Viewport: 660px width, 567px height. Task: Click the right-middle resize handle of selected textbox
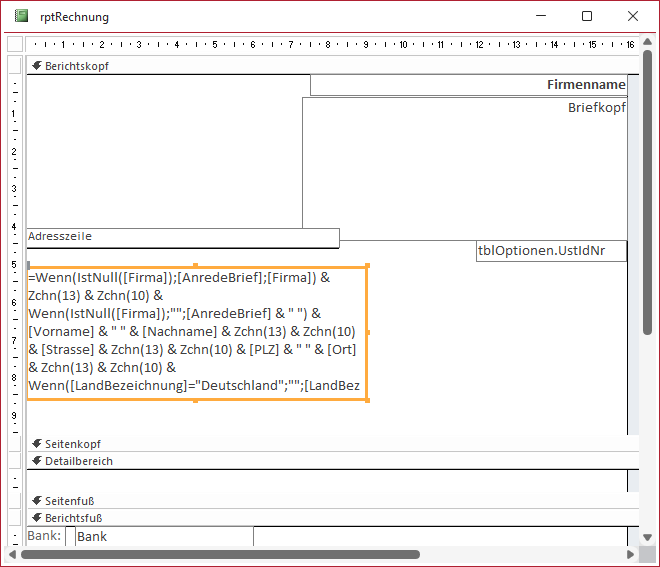pos(368,333)
